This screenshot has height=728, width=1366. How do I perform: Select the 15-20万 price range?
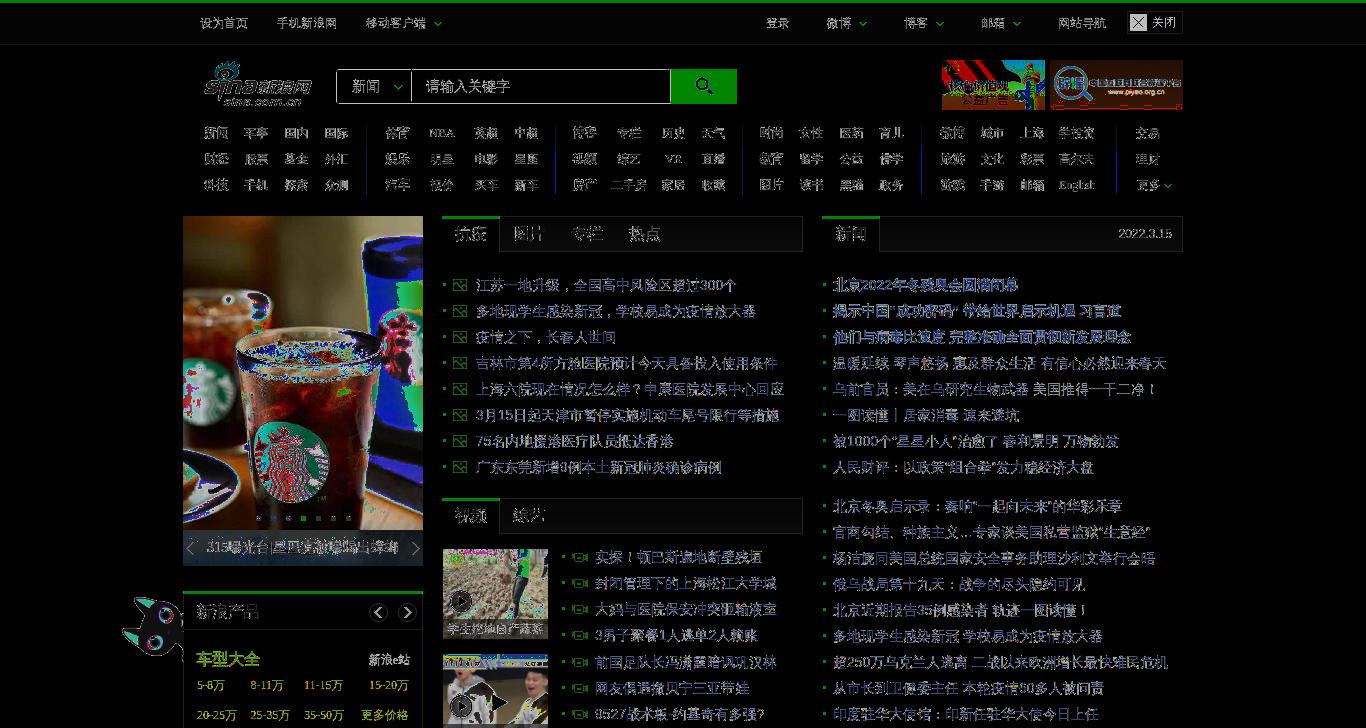coord(388,685)
